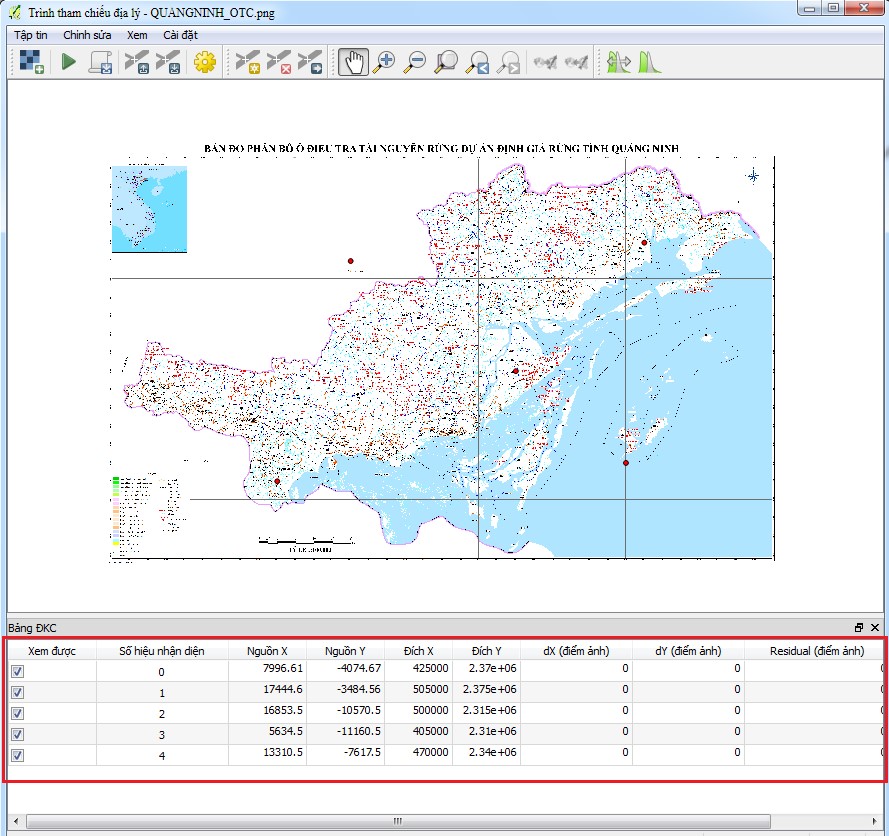Open the Cài đặt menu

pyautogui.click(x=180, y=35)
